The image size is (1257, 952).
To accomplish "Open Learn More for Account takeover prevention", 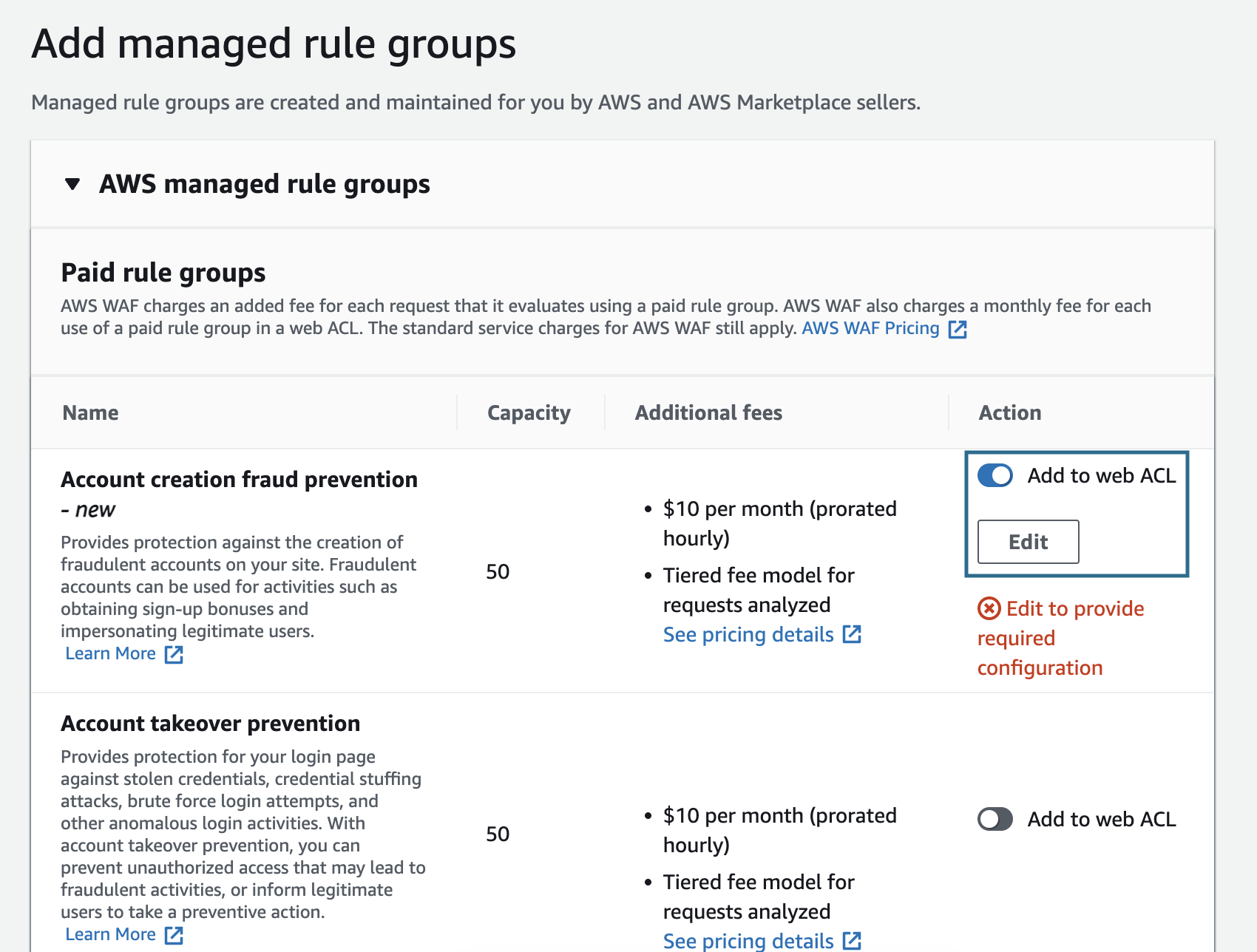I will click(110, 934).
